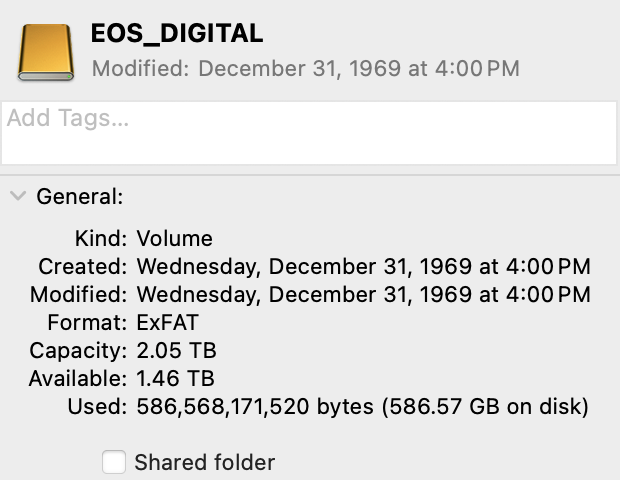Click the Kind value Volume
Viewport: 620px width, 480px height.
click(174, 239)
